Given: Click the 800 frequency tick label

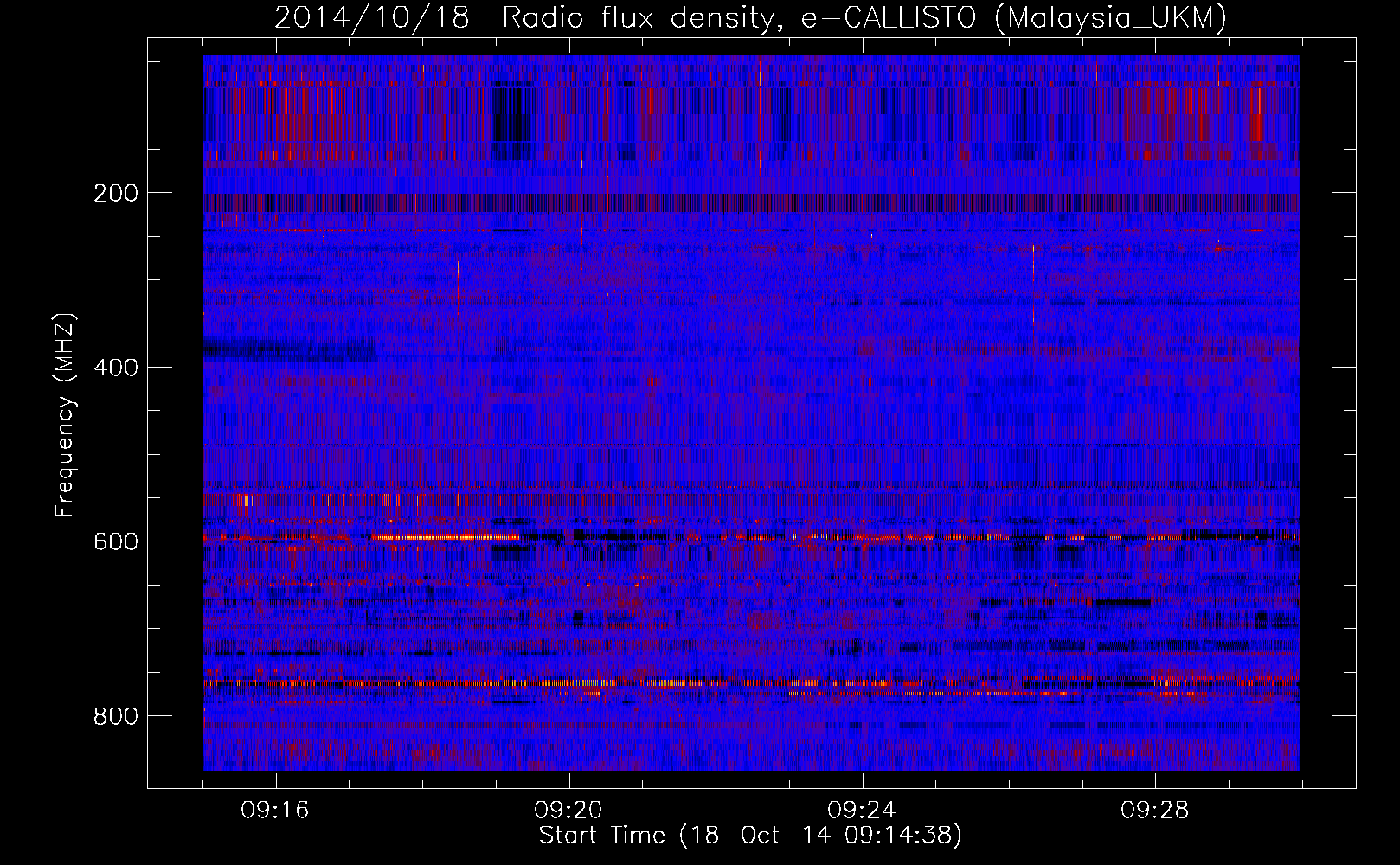Looking at the screenshot, I should click(116, 716).
